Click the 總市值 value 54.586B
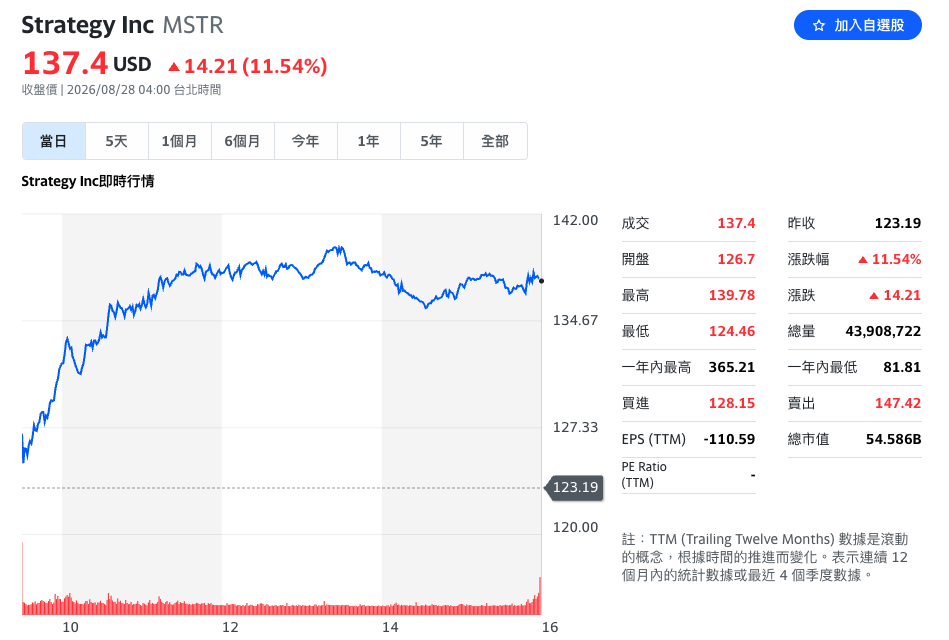The height and width of the screenshot is (640, 949). pyautogui.click(x=893, y=439)
